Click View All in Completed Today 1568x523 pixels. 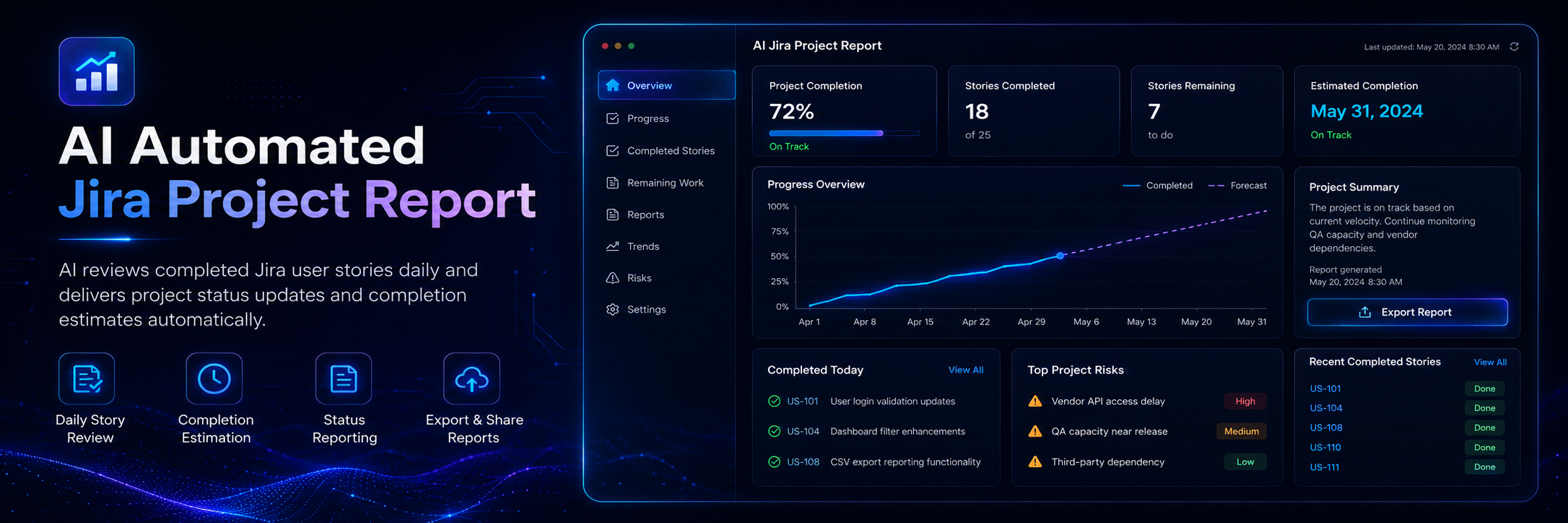coord(966,370)
